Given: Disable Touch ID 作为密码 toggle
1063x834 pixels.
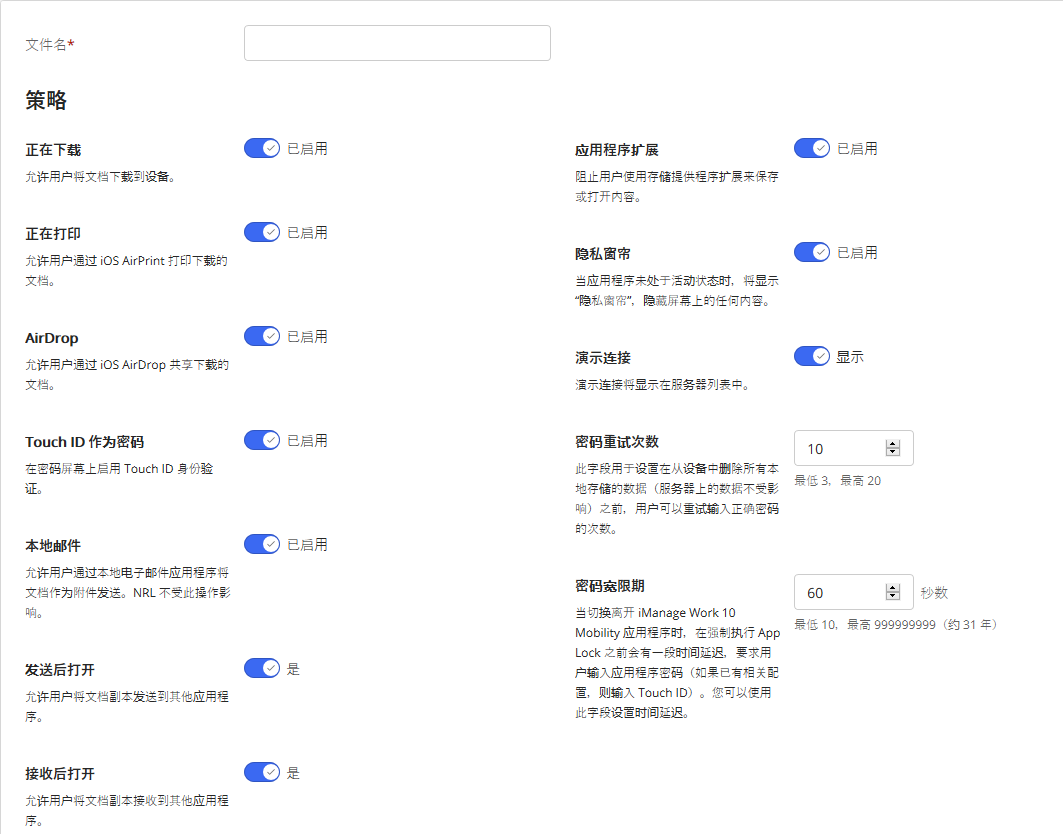Looking at the screenshot, I should tap(262, 440).
